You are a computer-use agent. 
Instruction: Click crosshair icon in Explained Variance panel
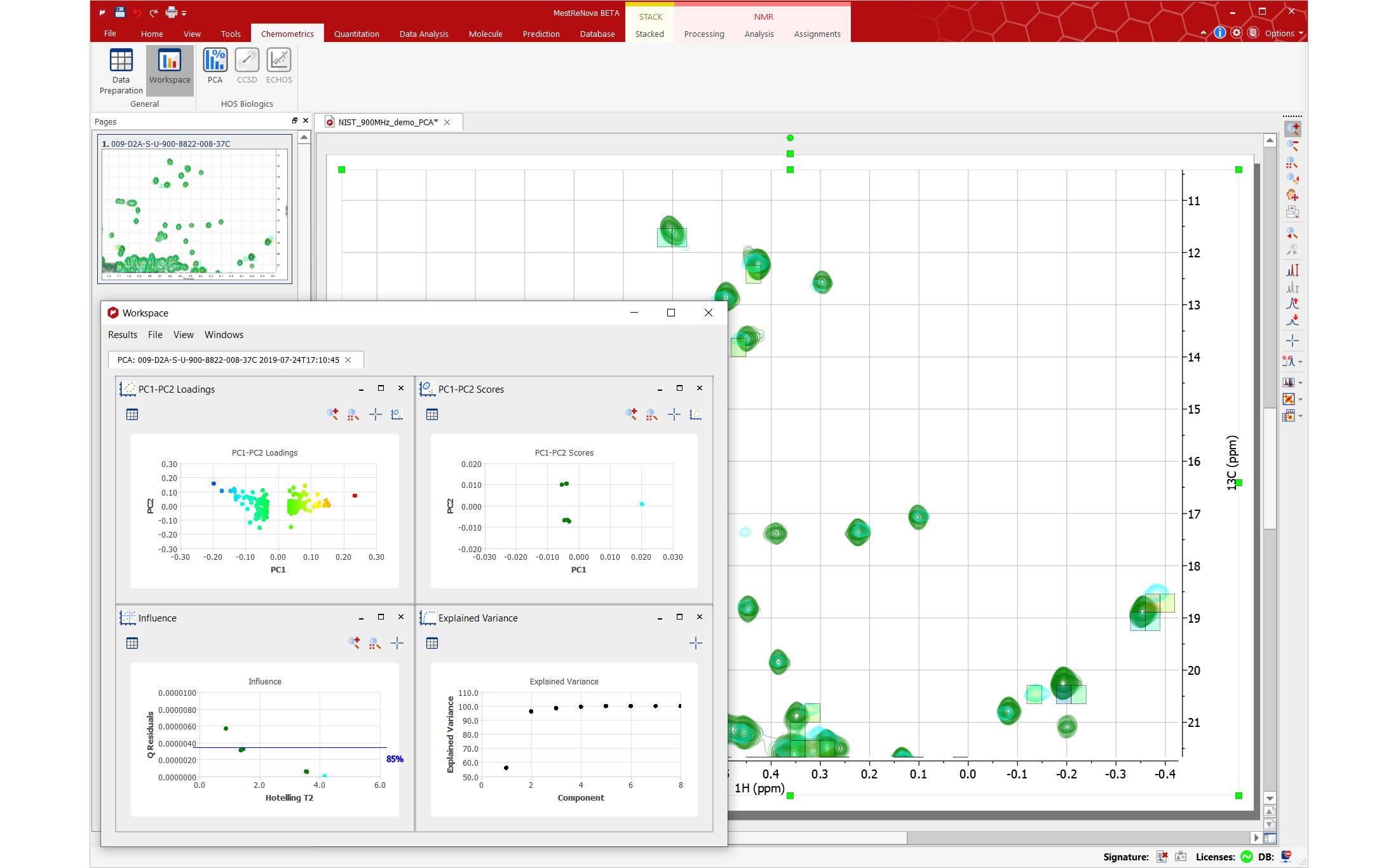696,643
